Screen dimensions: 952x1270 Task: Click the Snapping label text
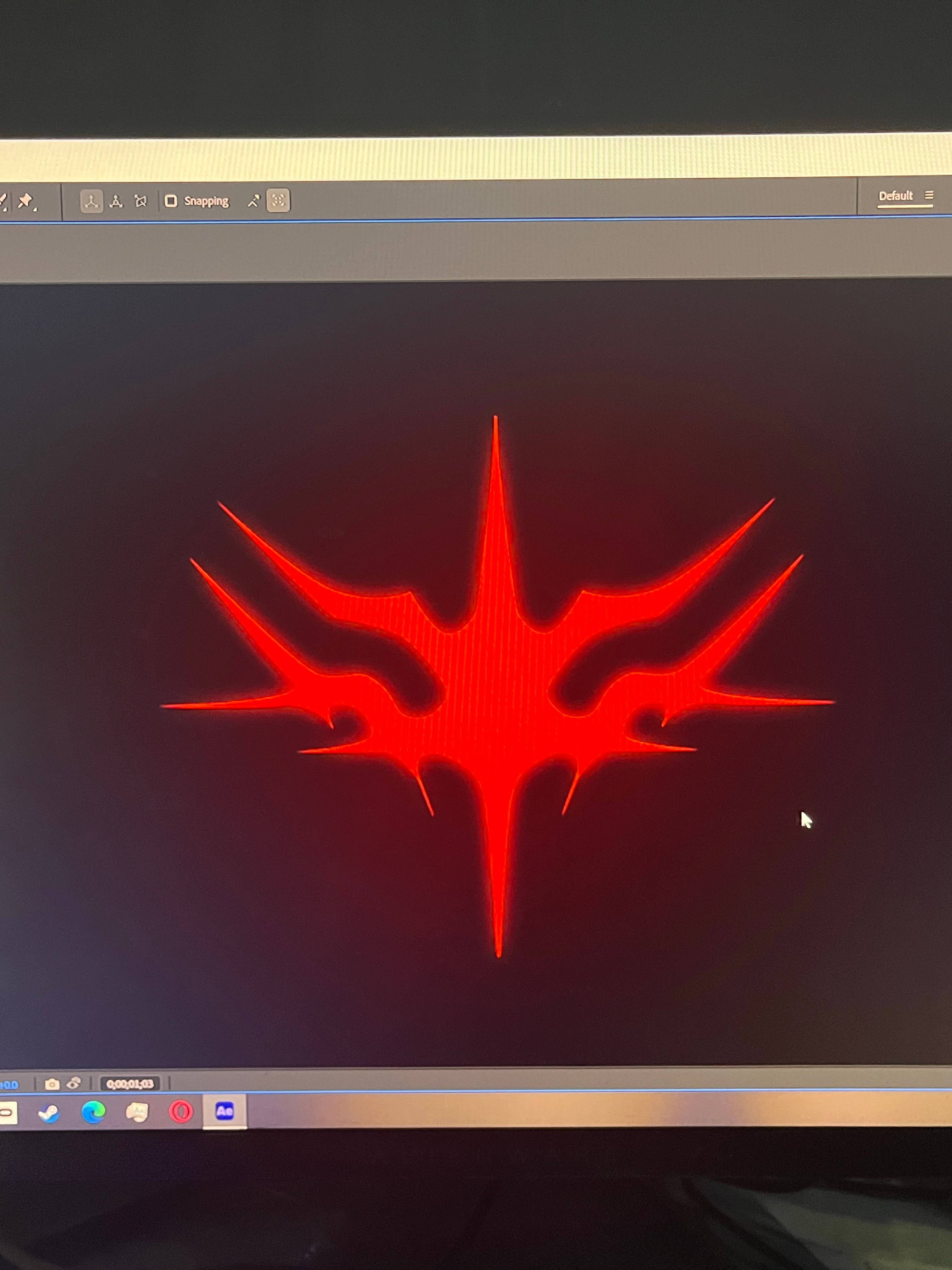(x=206, y=201)
